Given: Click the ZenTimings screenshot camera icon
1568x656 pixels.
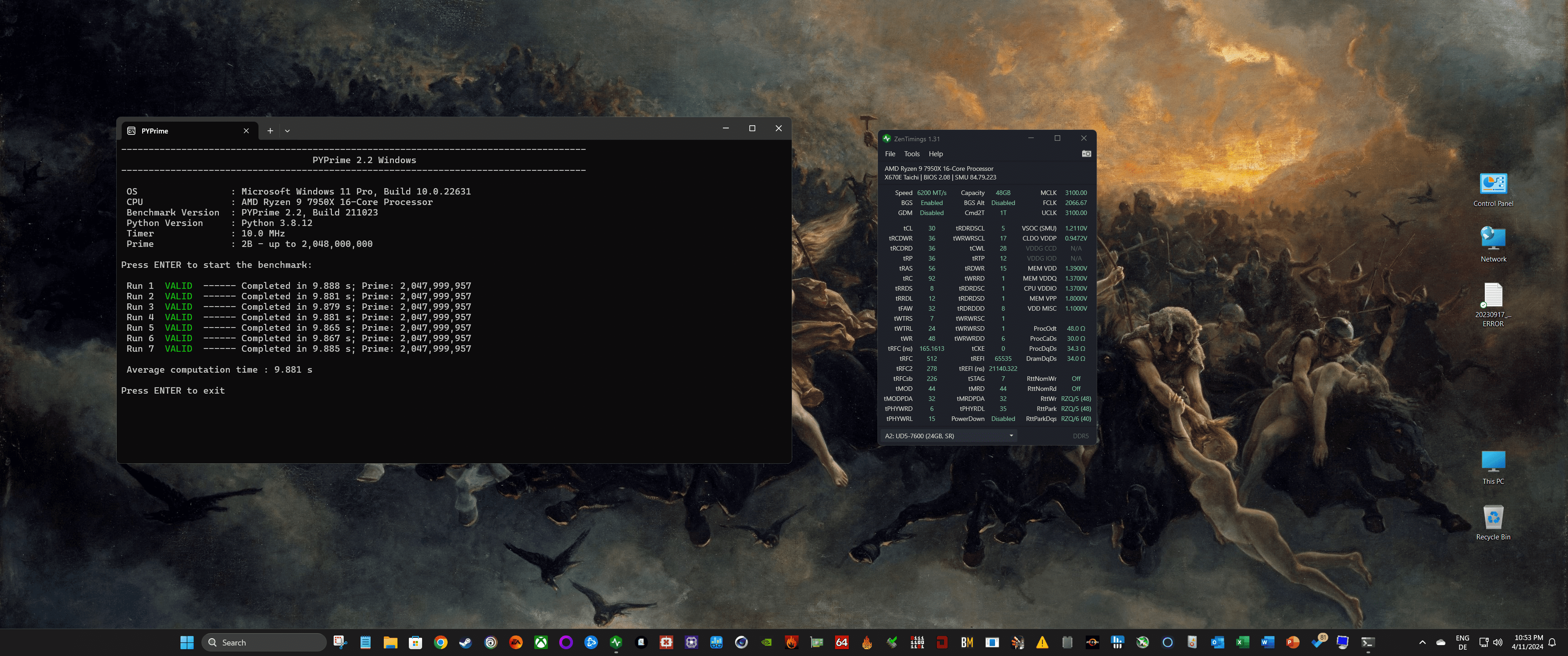Looking at the screenshot, I should pos(1086,154).
